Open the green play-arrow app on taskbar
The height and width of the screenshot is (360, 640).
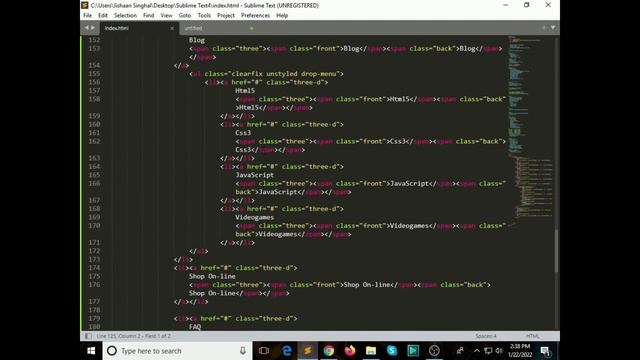(x=413, y=351)
